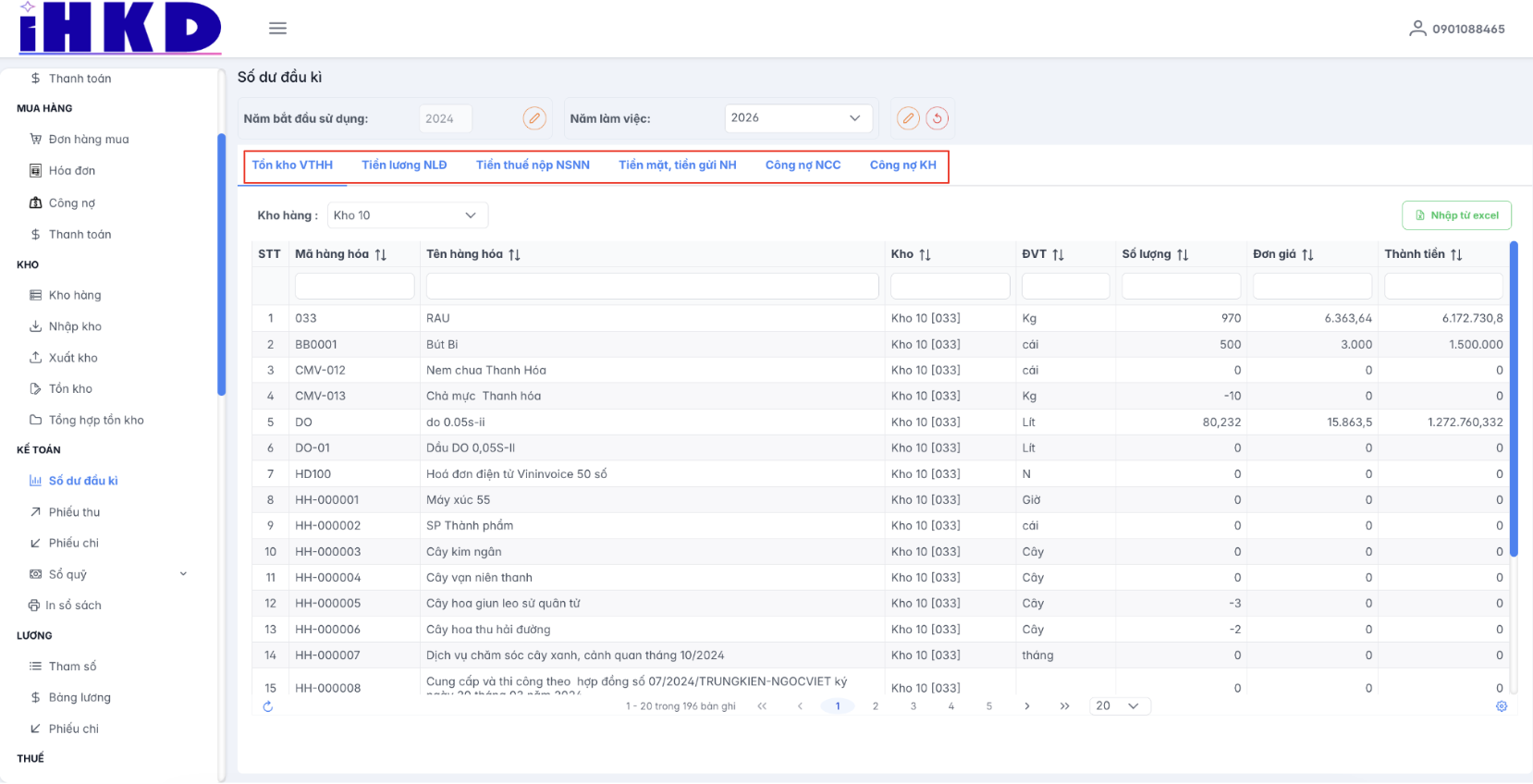Click the edit pencil icon beside starting year

tap(534, 118)
